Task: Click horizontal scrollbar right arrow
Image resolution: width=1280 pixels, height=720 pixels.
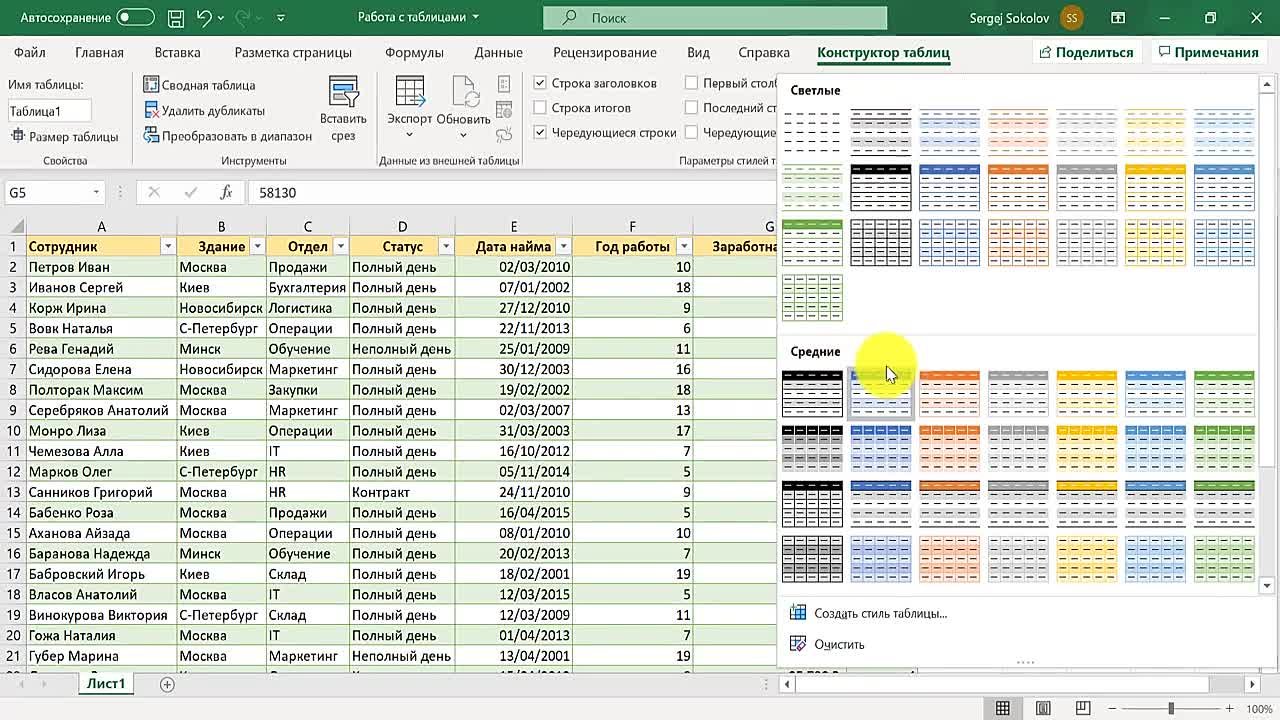Action: [1252, 684]
